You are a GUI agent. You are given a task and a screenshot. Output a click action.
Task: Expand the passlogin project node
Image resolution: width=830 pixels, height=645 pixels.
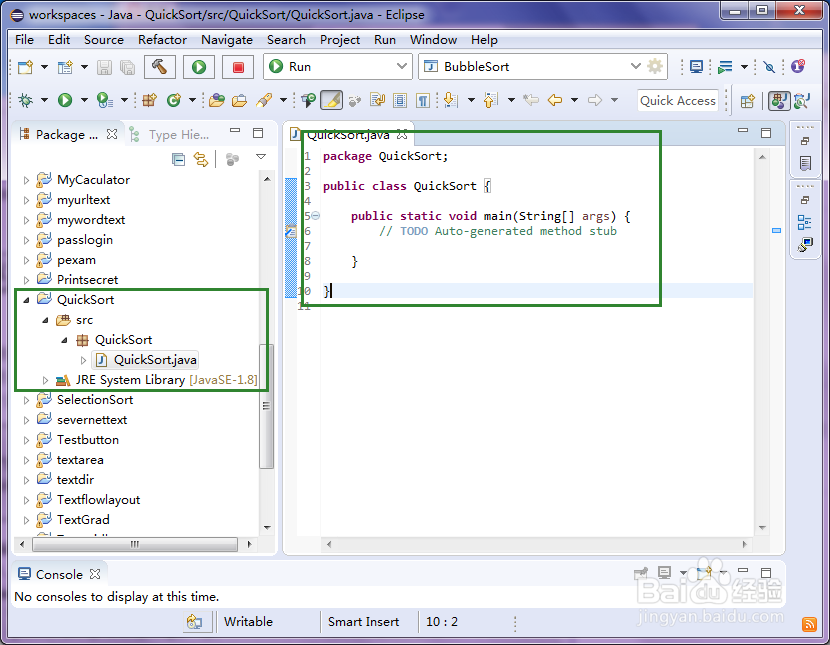click(x=26, y=240)
